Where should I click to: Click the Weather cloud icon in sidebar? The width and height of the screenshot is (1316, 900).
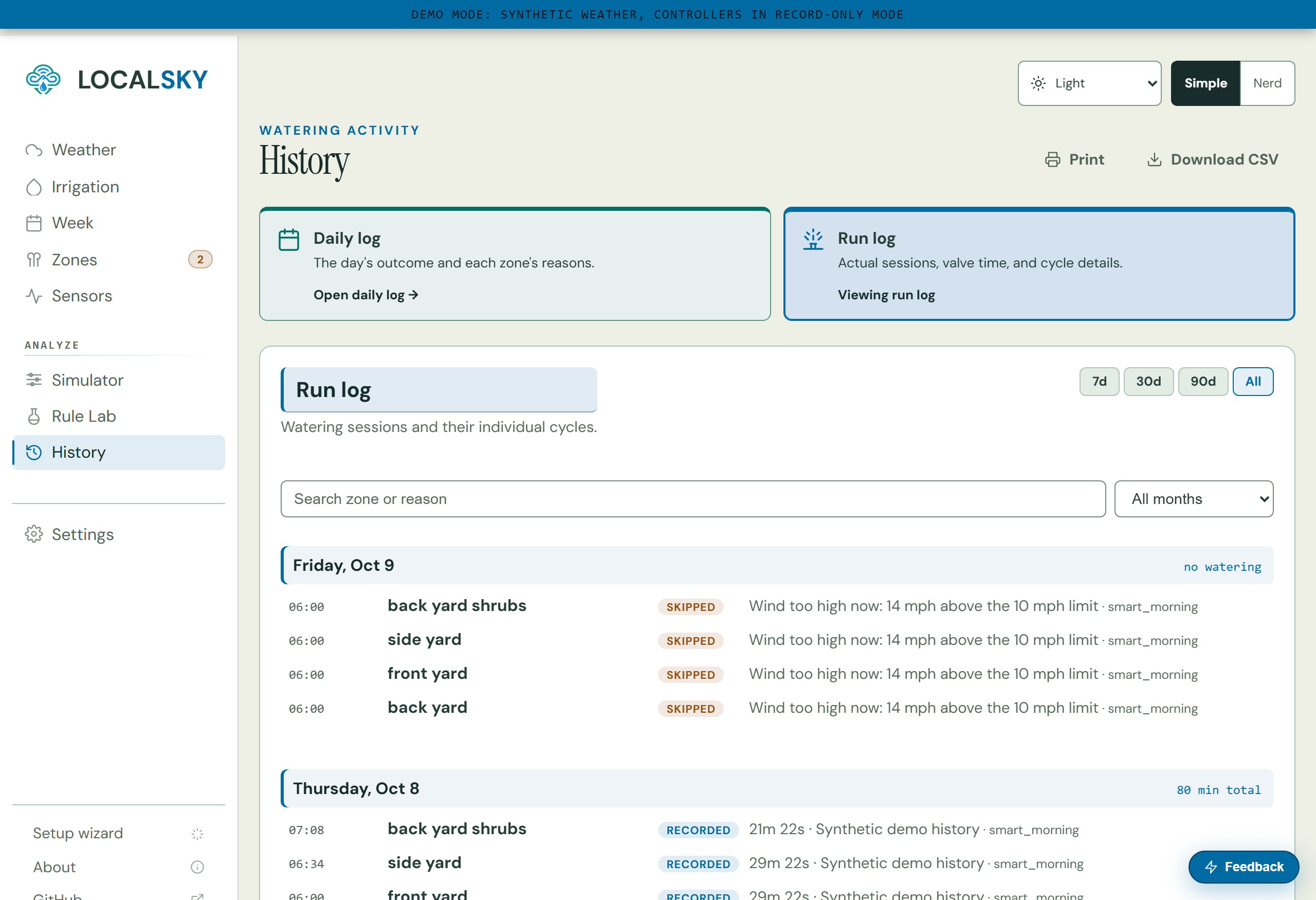click(34, 150)
